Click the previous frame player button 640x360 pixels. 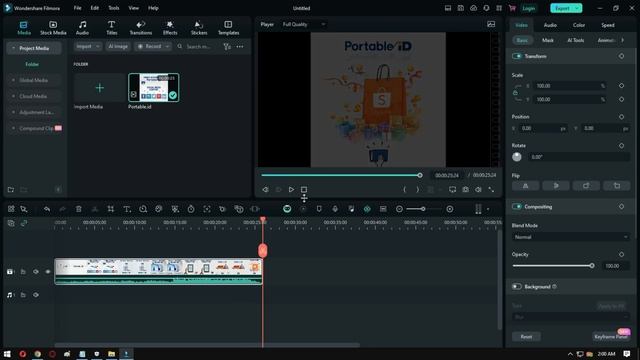pos(265,189)
